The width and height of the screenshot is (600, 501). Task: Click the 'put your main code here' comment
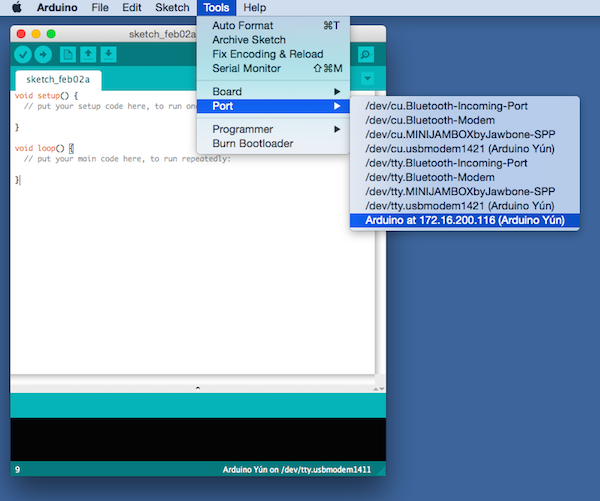(x=127, y=159)
